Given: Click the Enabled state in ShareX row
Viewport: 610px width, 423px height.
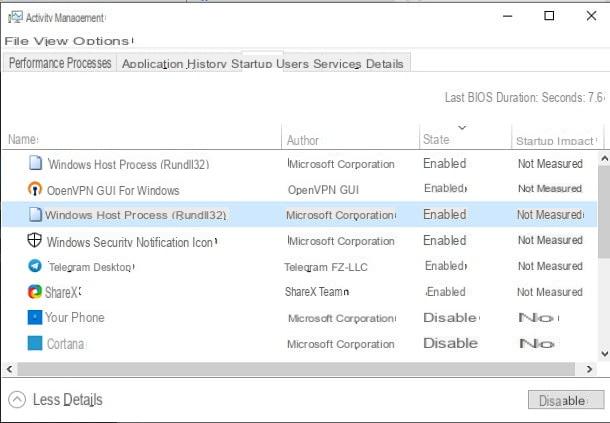Looking at the screenshot, I should point(445,291).
